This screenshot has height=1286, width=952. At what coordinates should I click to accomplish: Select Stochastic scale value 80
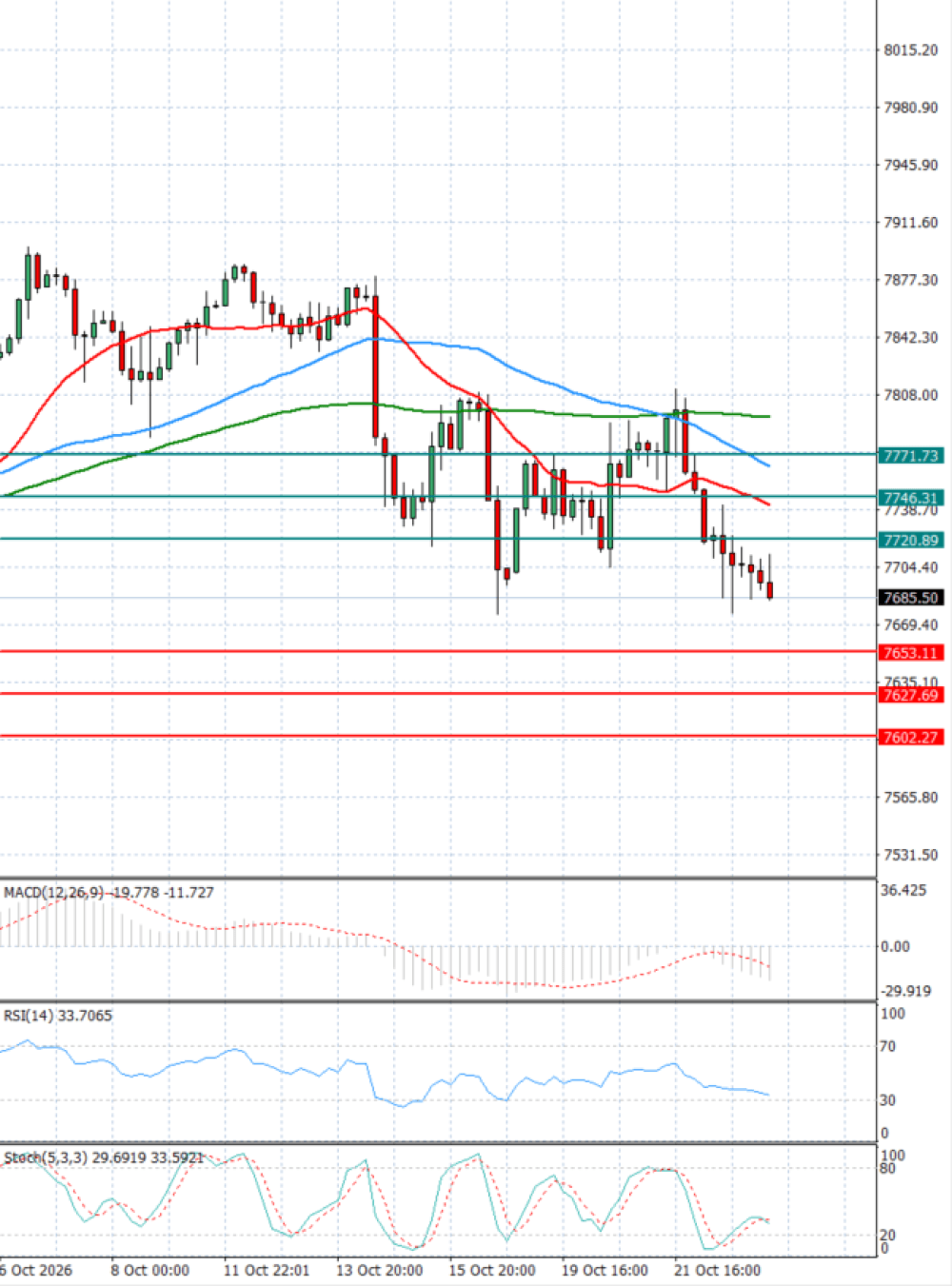tap(887, 1169)
